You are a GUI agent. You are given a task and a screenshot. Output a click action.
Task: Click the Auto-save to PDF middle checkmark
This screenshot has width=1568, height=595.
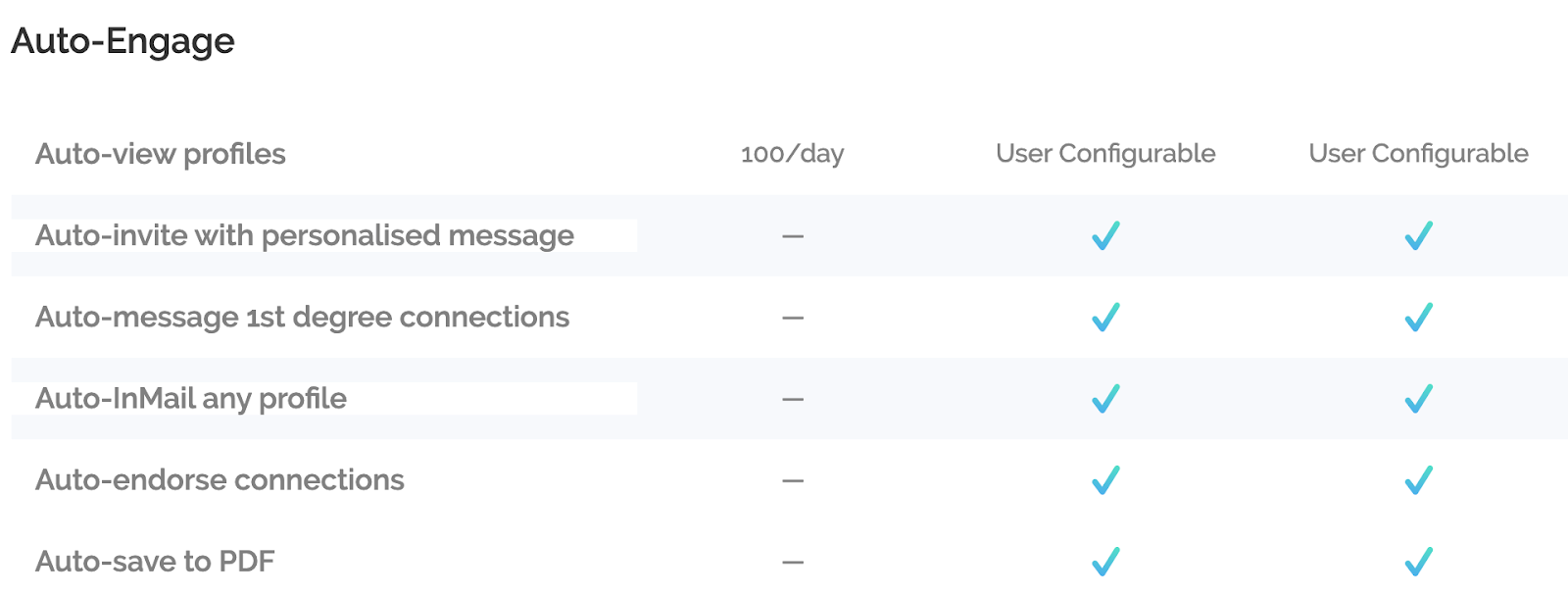point(1105,561)
